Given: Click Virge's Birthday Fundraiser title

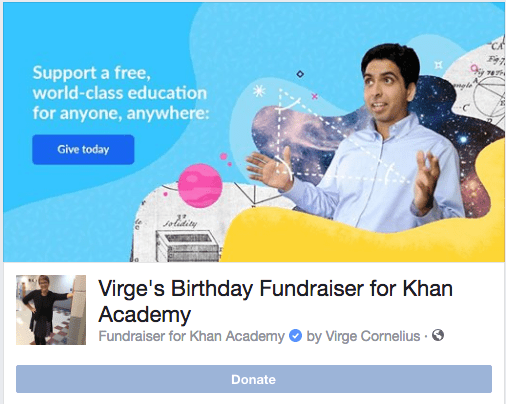Looking at the screenshot, I should click(275, 301).
